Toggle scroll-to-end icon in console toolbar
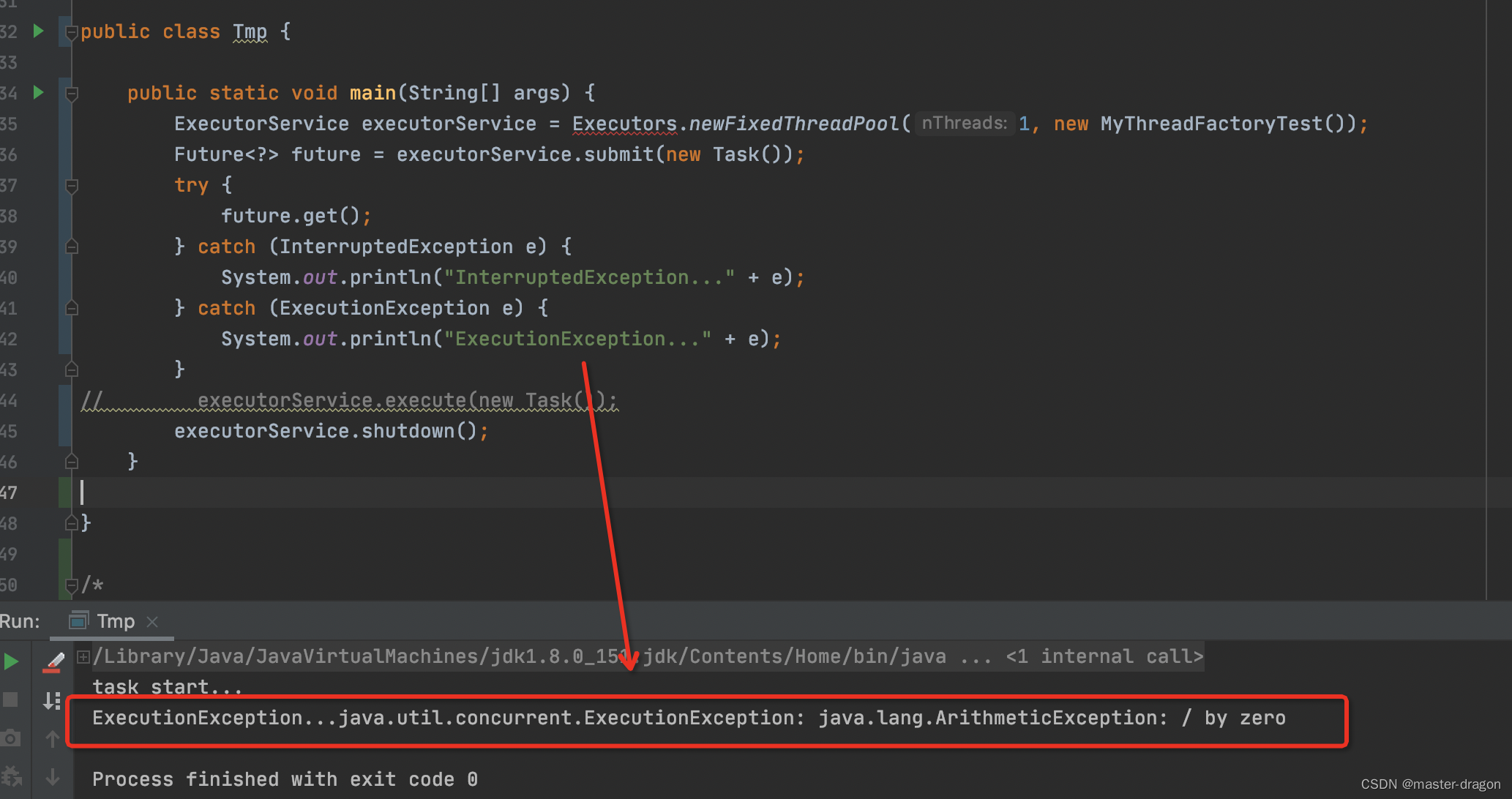 52,701
